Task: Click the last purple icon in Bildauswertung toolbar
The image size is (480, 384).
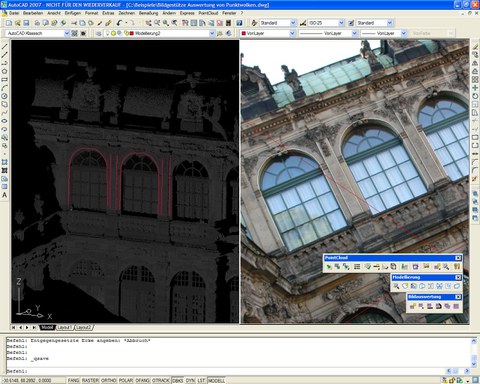Action: 456,306
